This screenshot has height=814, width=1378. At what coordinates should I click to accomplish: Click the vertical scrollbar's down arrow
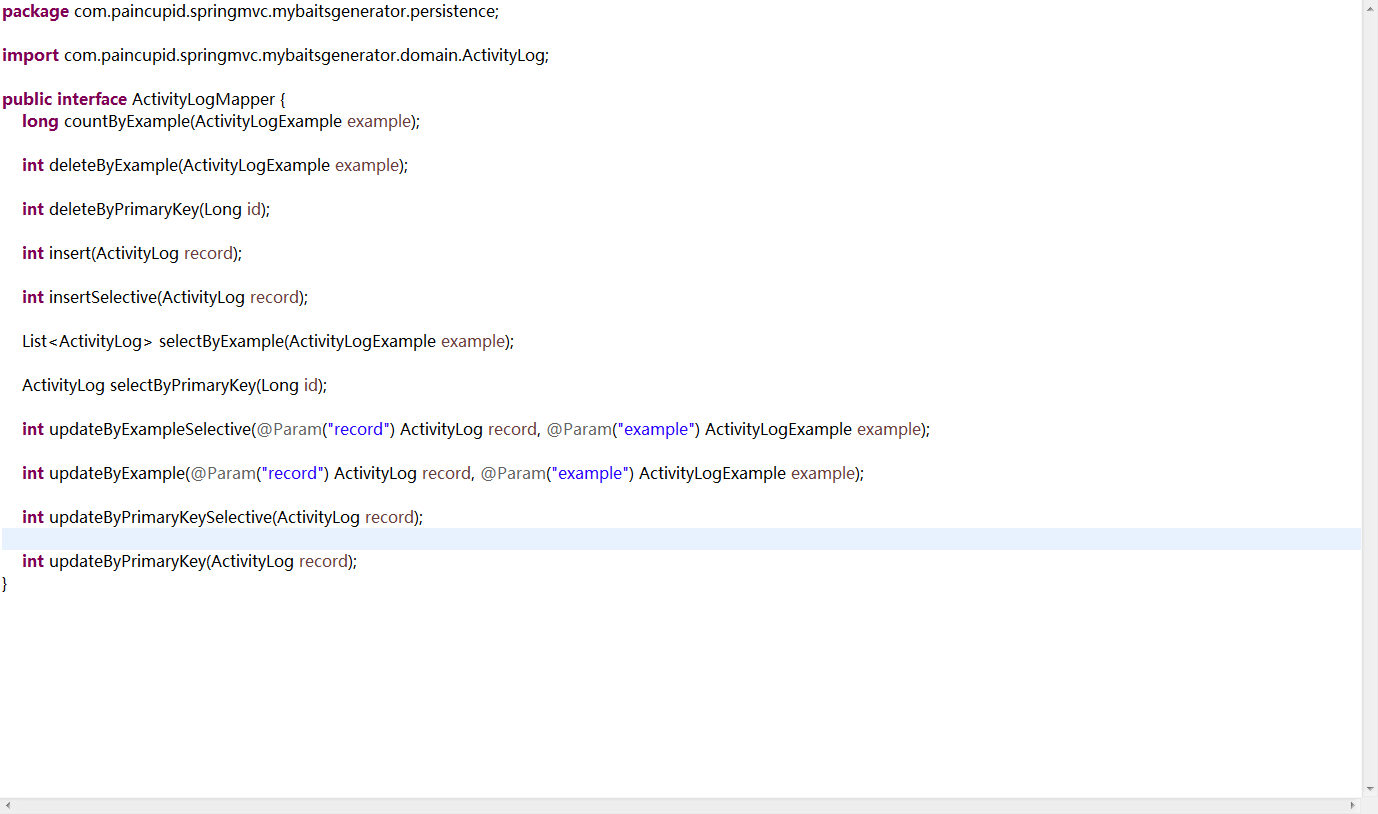coord(1370,790)
